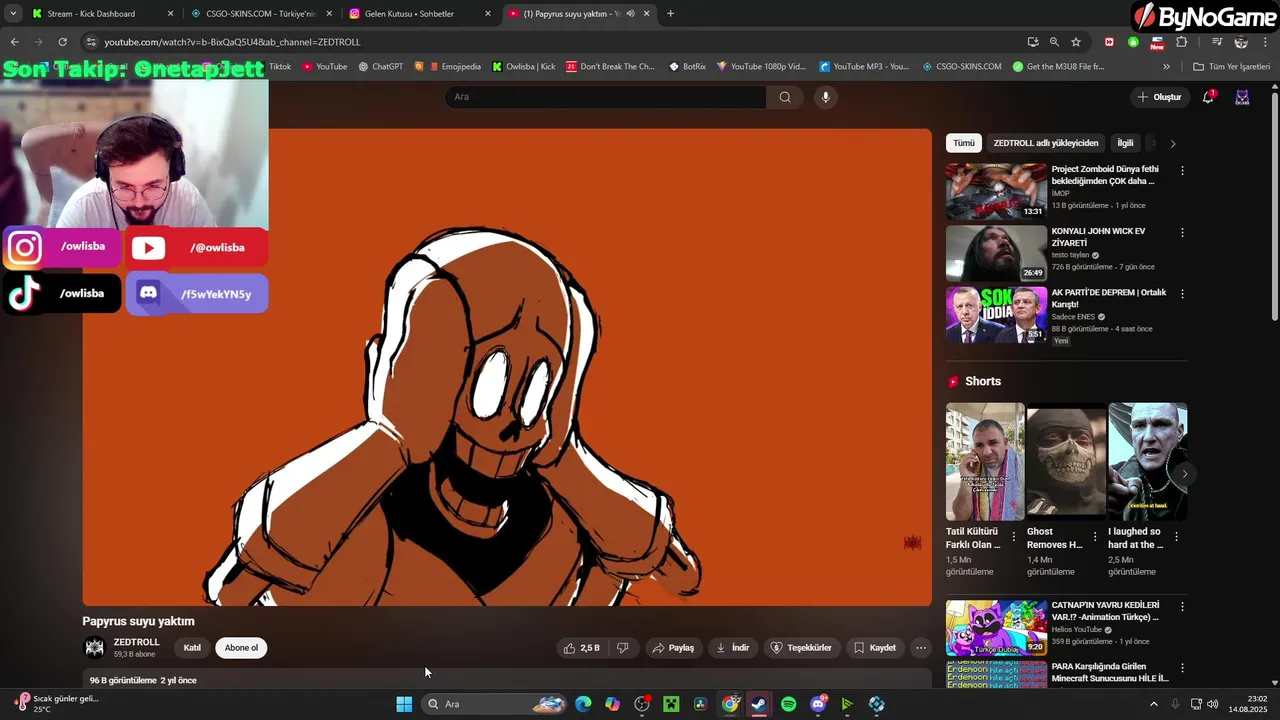This screenshot has height=720, width=1280.
Task: Start voice search with the microphone icon
Action: pyautogui.click(x=825, y=97)
